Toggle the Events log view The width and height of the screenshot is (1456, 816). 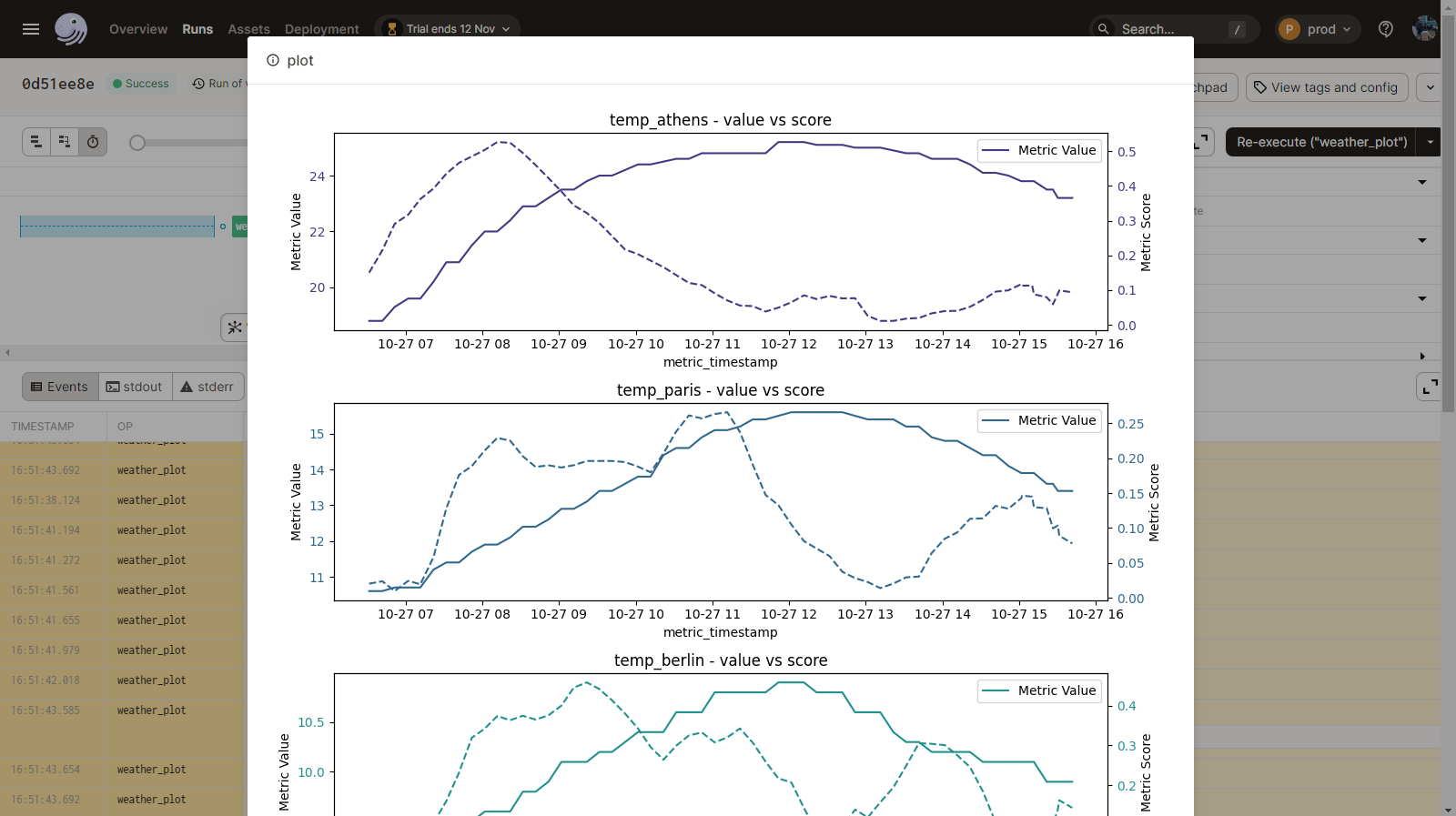tap(60, 387)
